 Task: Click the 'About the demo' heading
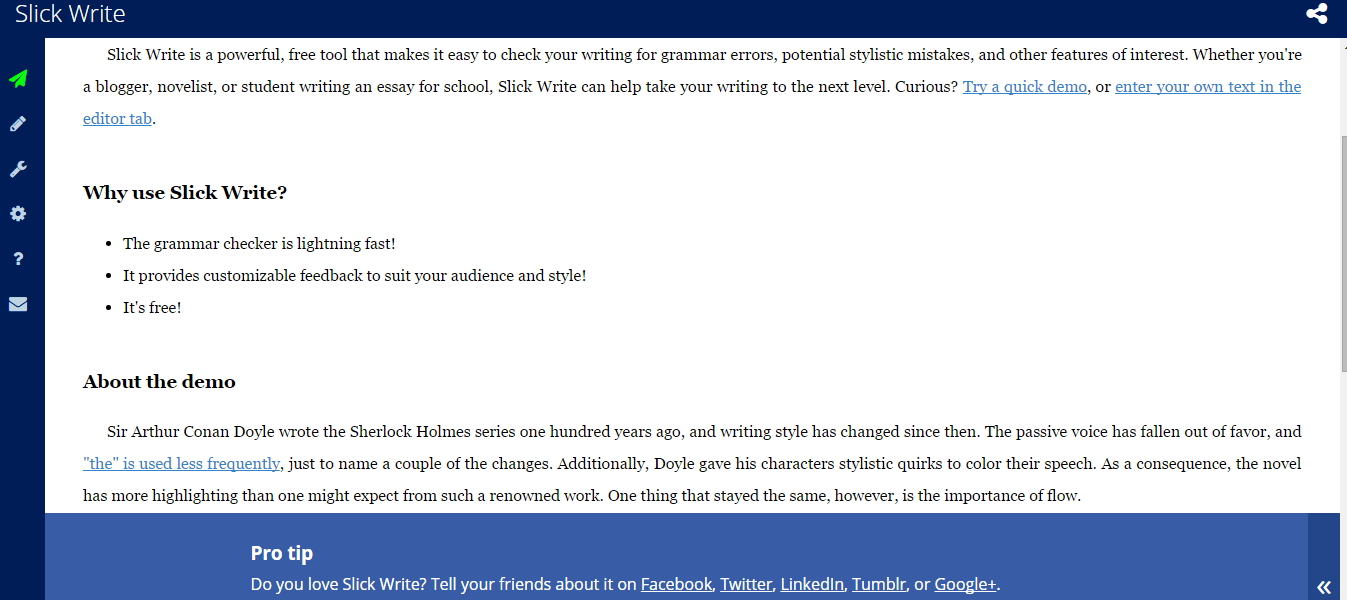click(159, 382)
